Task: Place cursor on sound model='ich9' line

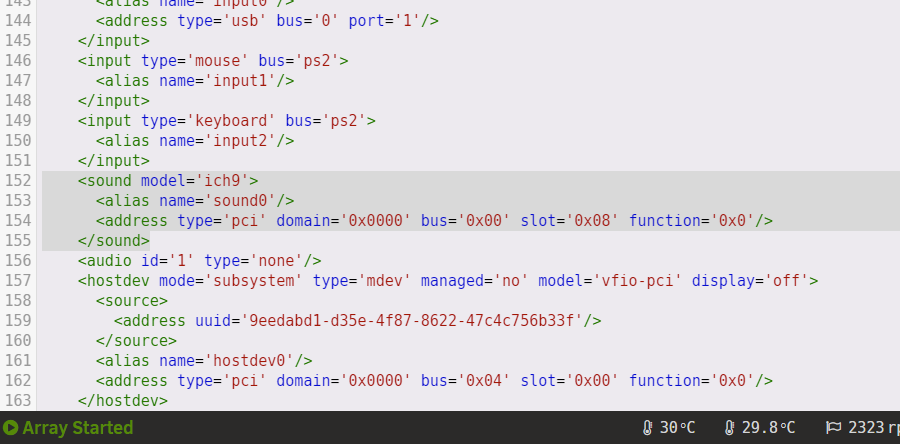Action: click(168, 181)
